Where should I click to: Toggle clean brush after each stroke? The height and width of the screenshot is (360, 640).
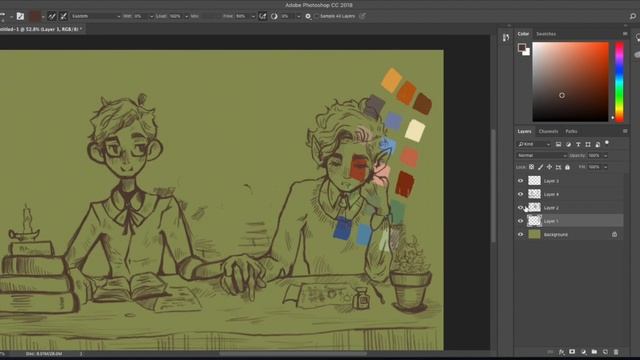point(63,16)
